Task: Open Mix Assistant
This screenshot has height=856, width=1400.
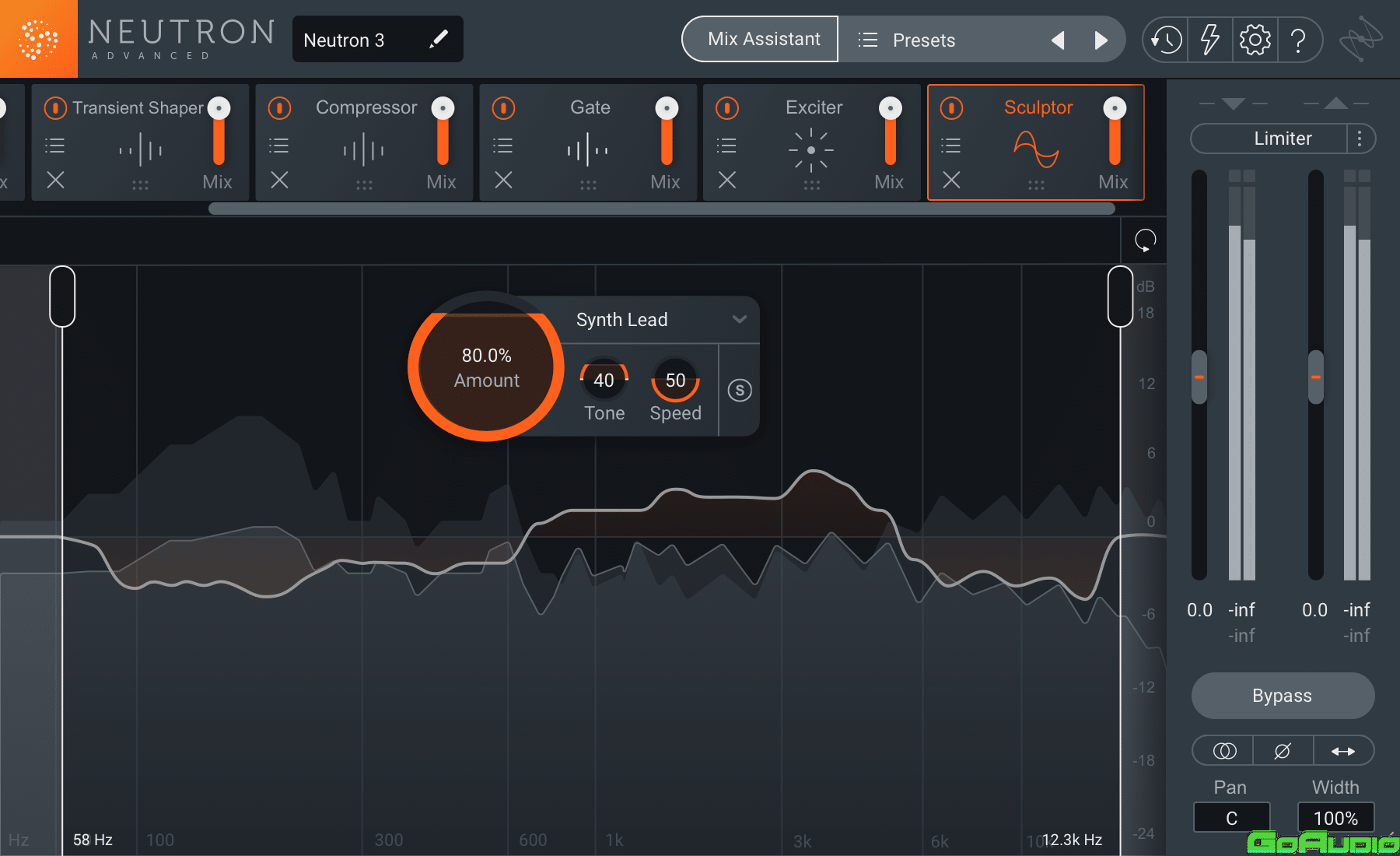Action: coord(761,39)
